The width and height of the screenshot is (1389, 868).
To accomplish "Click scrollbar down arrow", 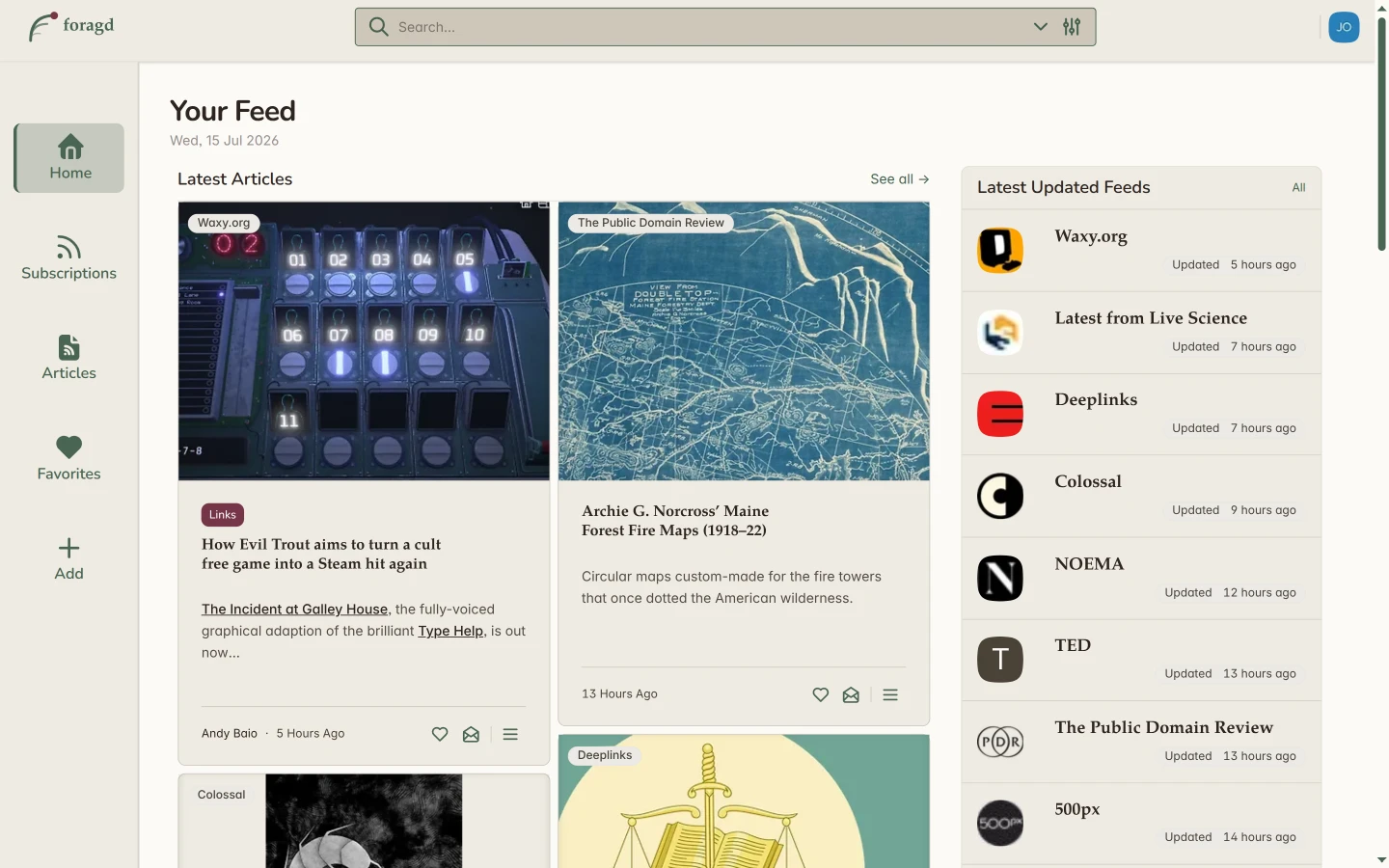I will point(1381,859).
